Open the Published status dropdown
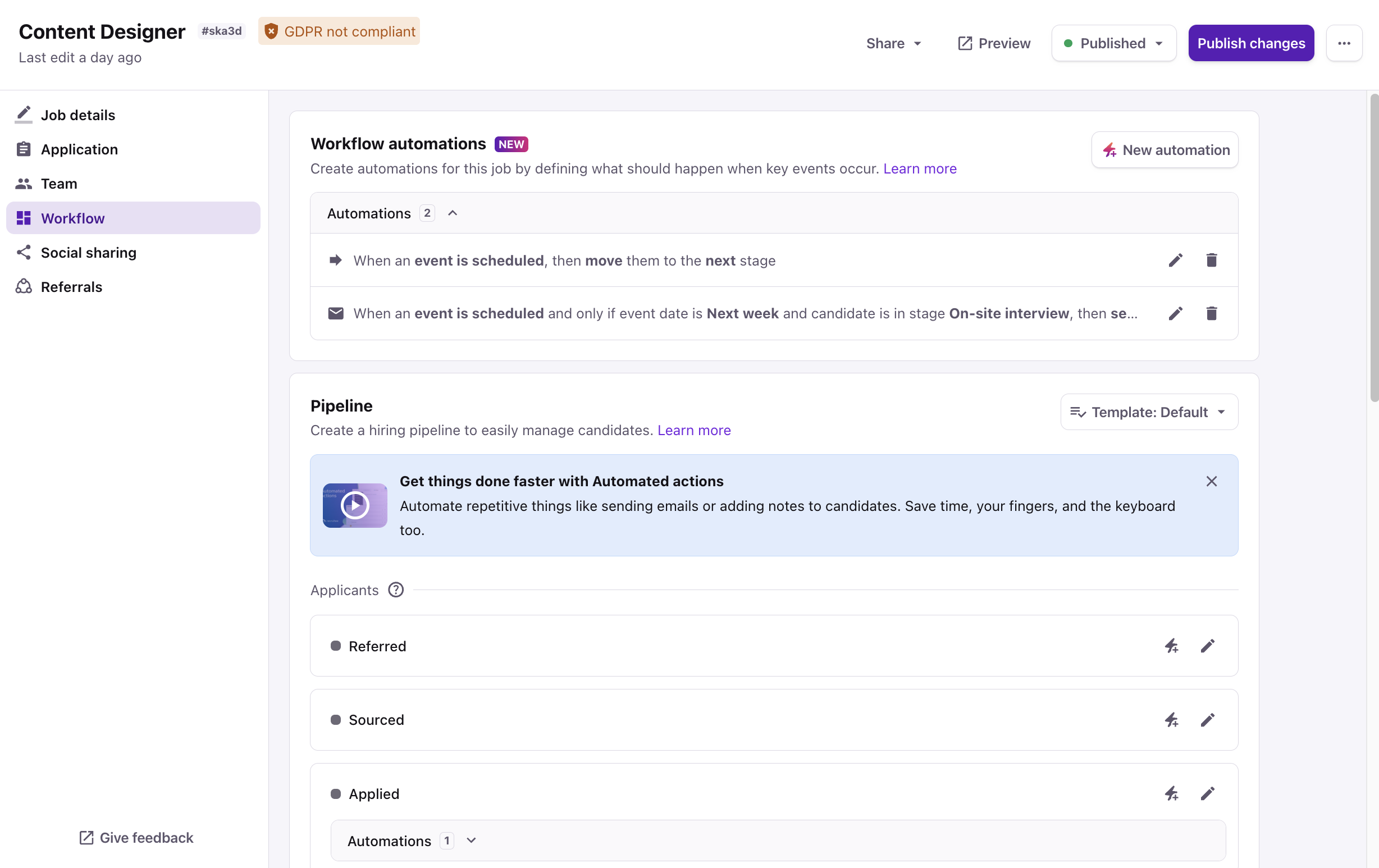The width and height of the screenshot is (1379, 868). coord(1113,43)
